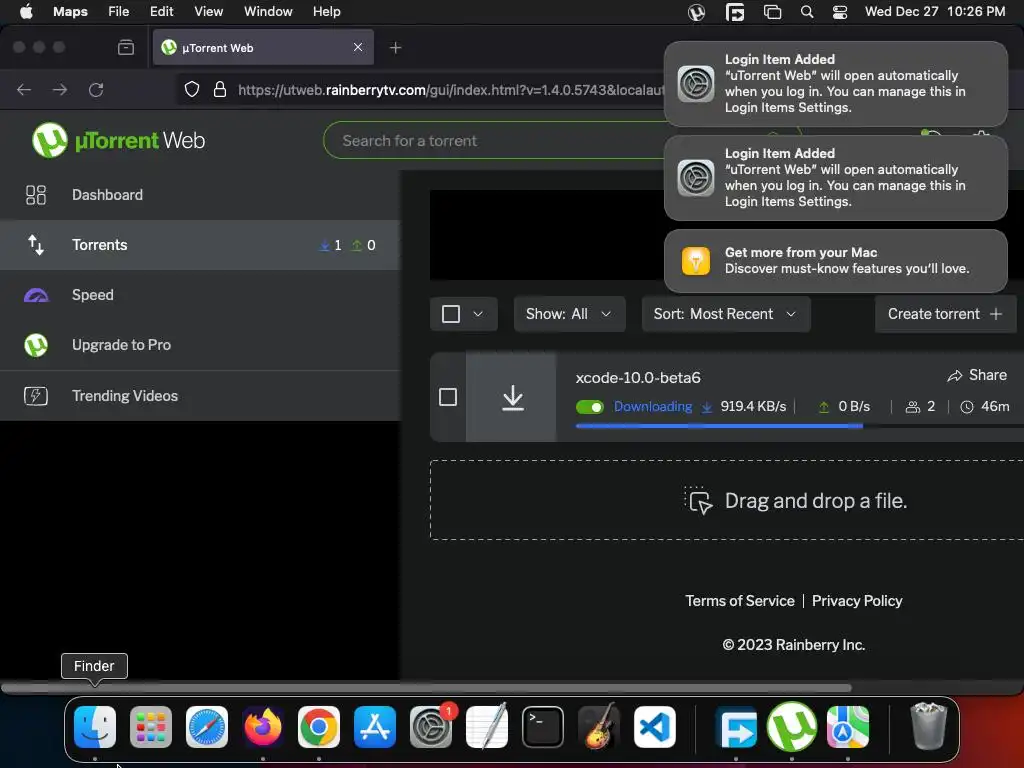
Task: Click the padlock site info icon
Action: tap(220, 89)
